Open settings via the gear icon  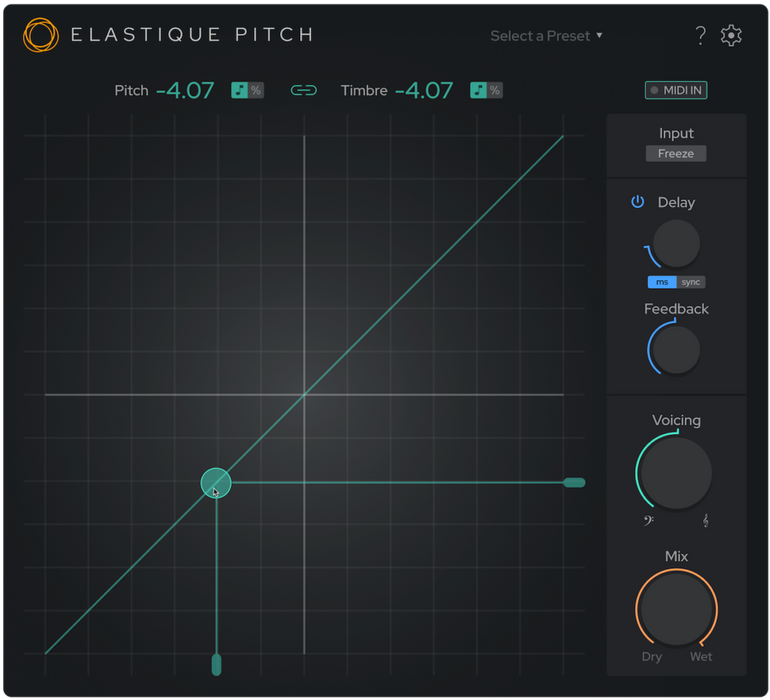tap(731, 36)
